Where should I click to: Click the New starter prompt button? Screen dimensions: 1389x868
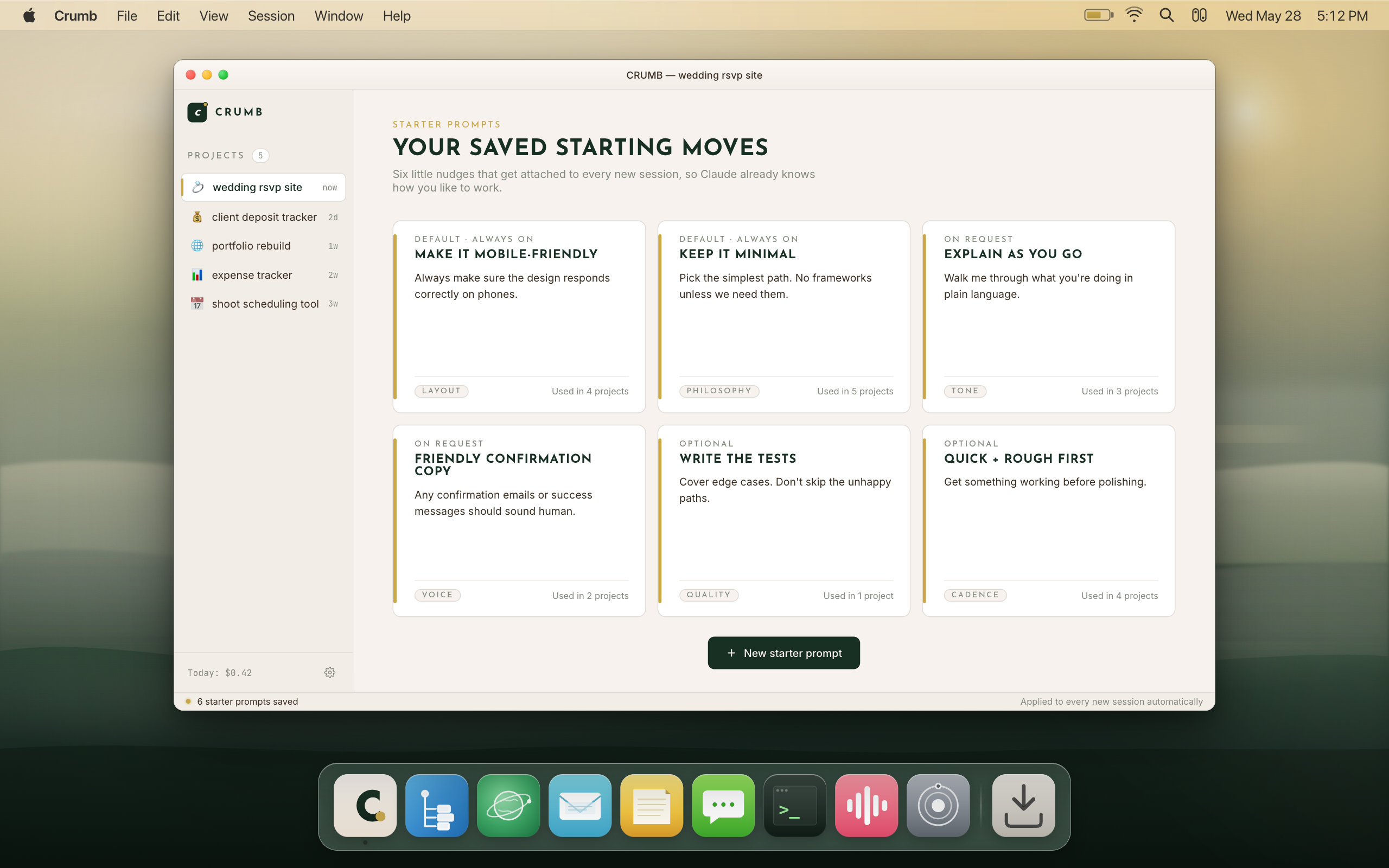tap(783, 653)
